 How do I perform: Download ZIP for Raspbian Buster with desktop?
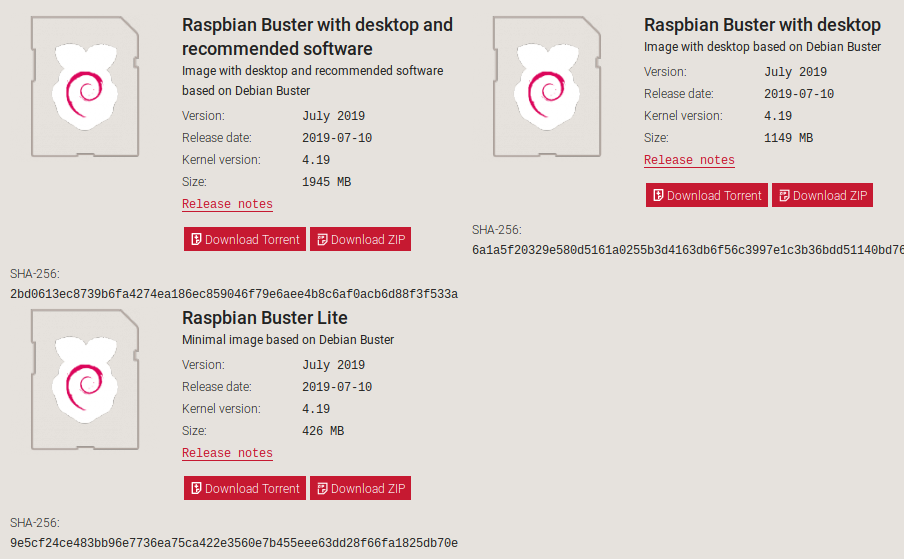click(822, 195)
